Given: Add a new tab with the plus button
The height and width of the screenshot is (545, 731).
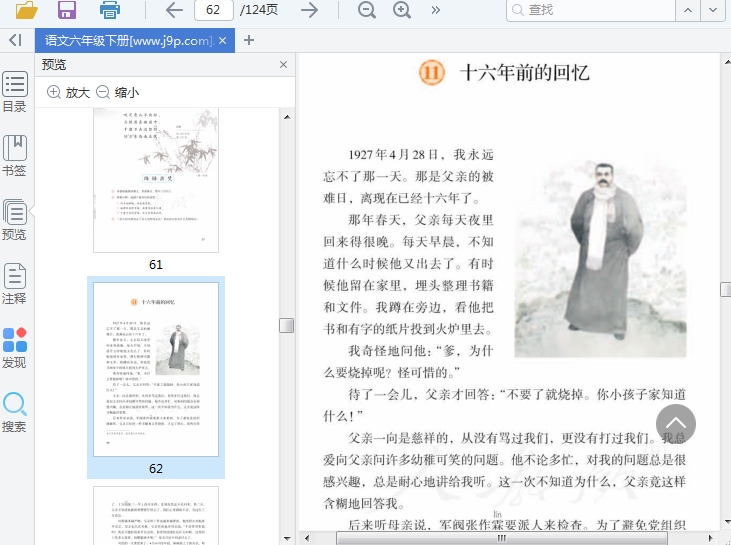Looking at the screenshot, I should pyautogui.click(x=249, y=40).
